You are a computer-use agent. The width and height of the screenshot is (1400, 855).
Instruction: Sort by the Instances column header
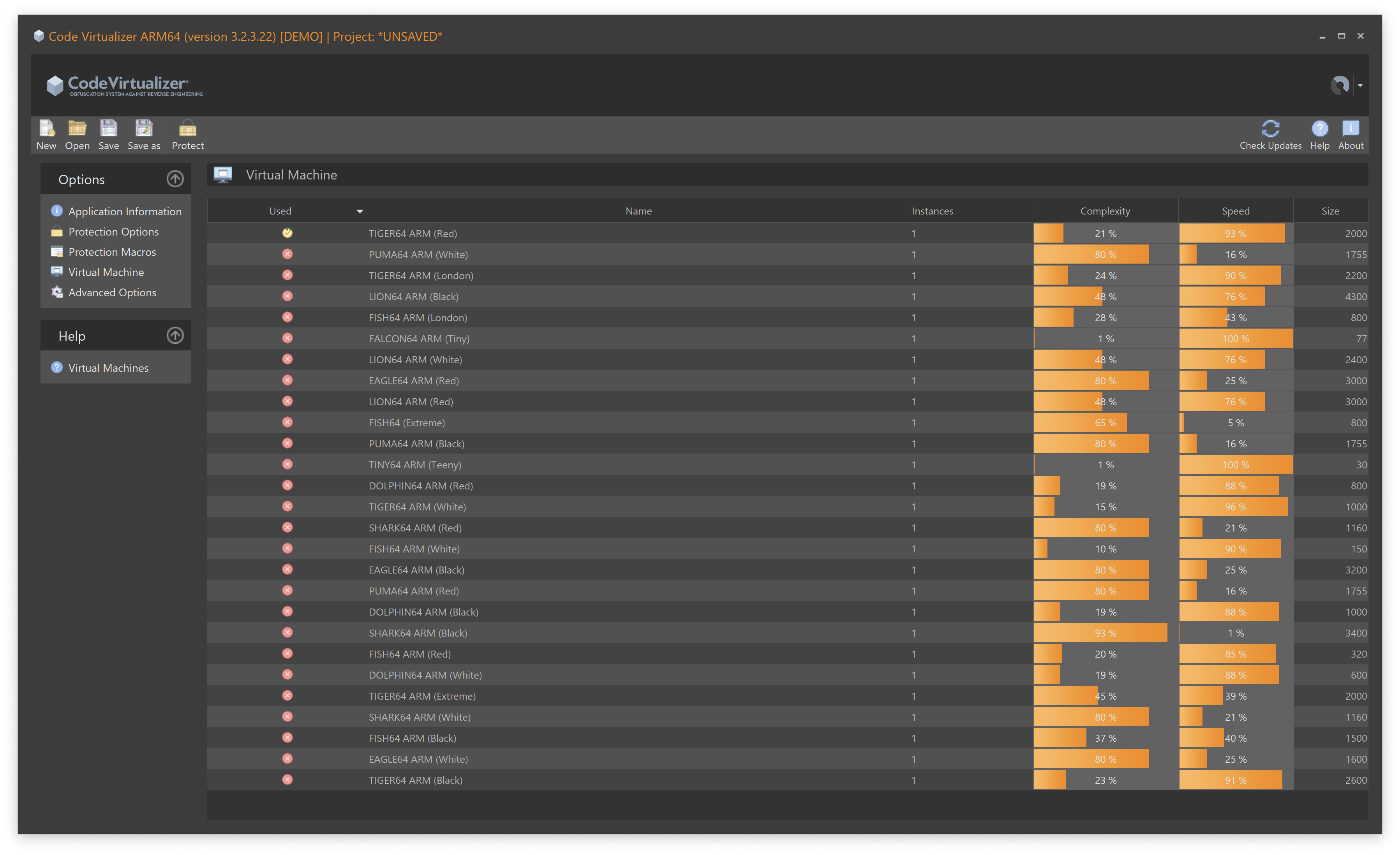click(x=971, y=211)
